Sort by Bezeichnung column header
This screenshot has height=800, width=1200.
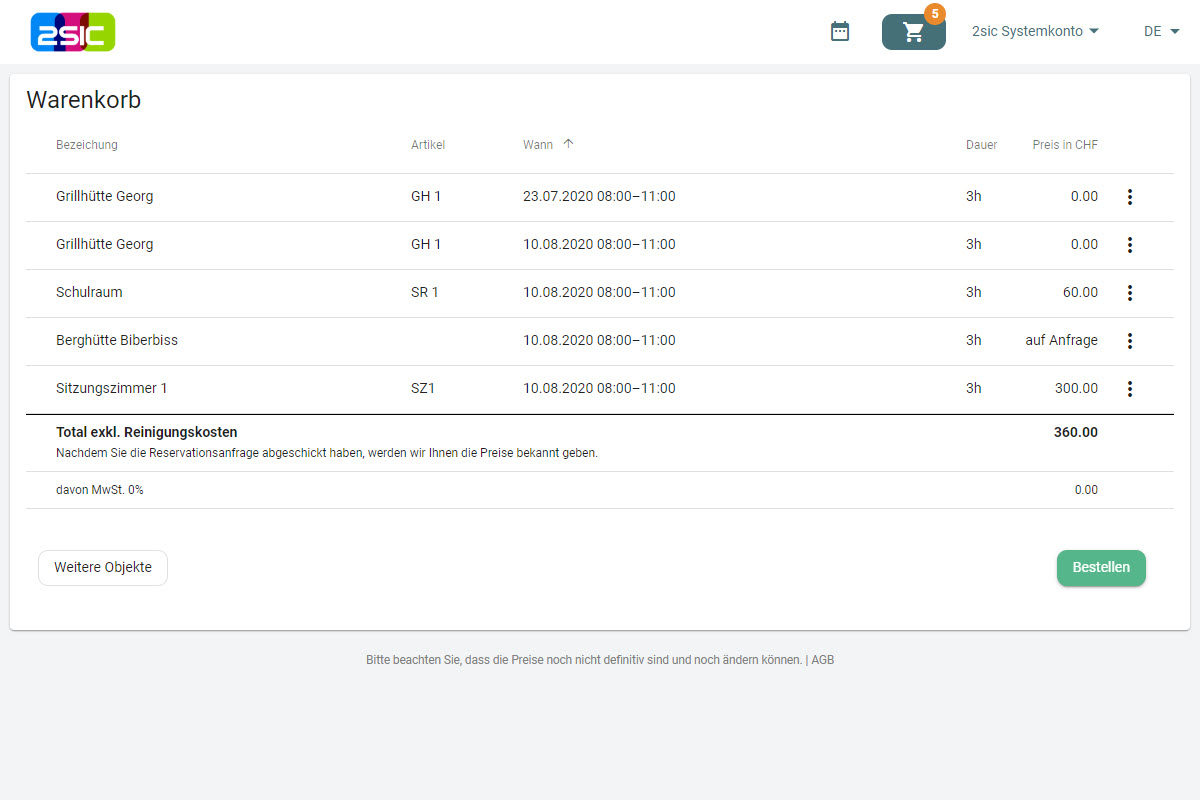[x=87, y=145]
